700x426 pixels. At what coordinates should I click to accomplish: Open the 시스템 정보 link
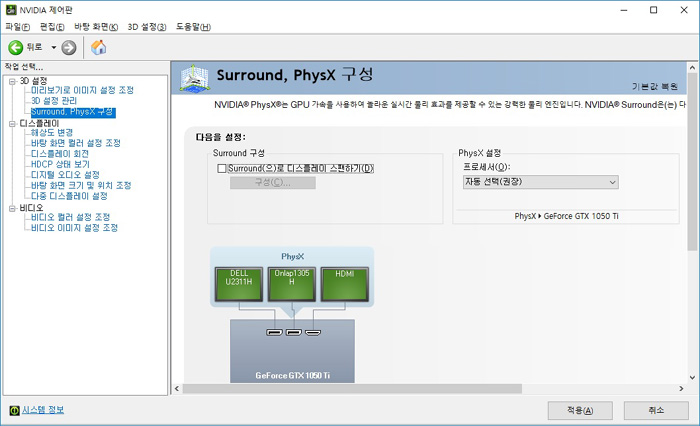point(43,409)
